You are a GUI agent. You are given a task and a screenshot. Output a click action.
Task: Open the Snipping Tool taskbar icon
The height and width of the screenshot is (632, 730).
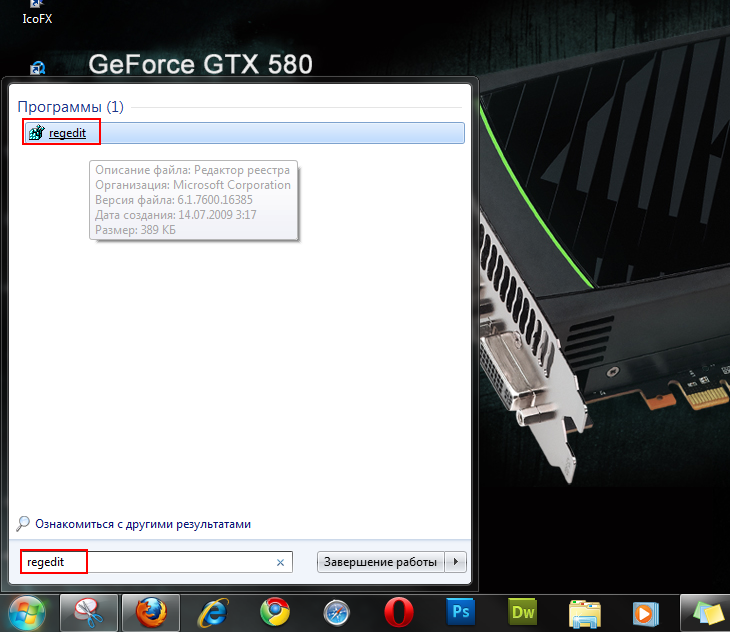point(88,613)
